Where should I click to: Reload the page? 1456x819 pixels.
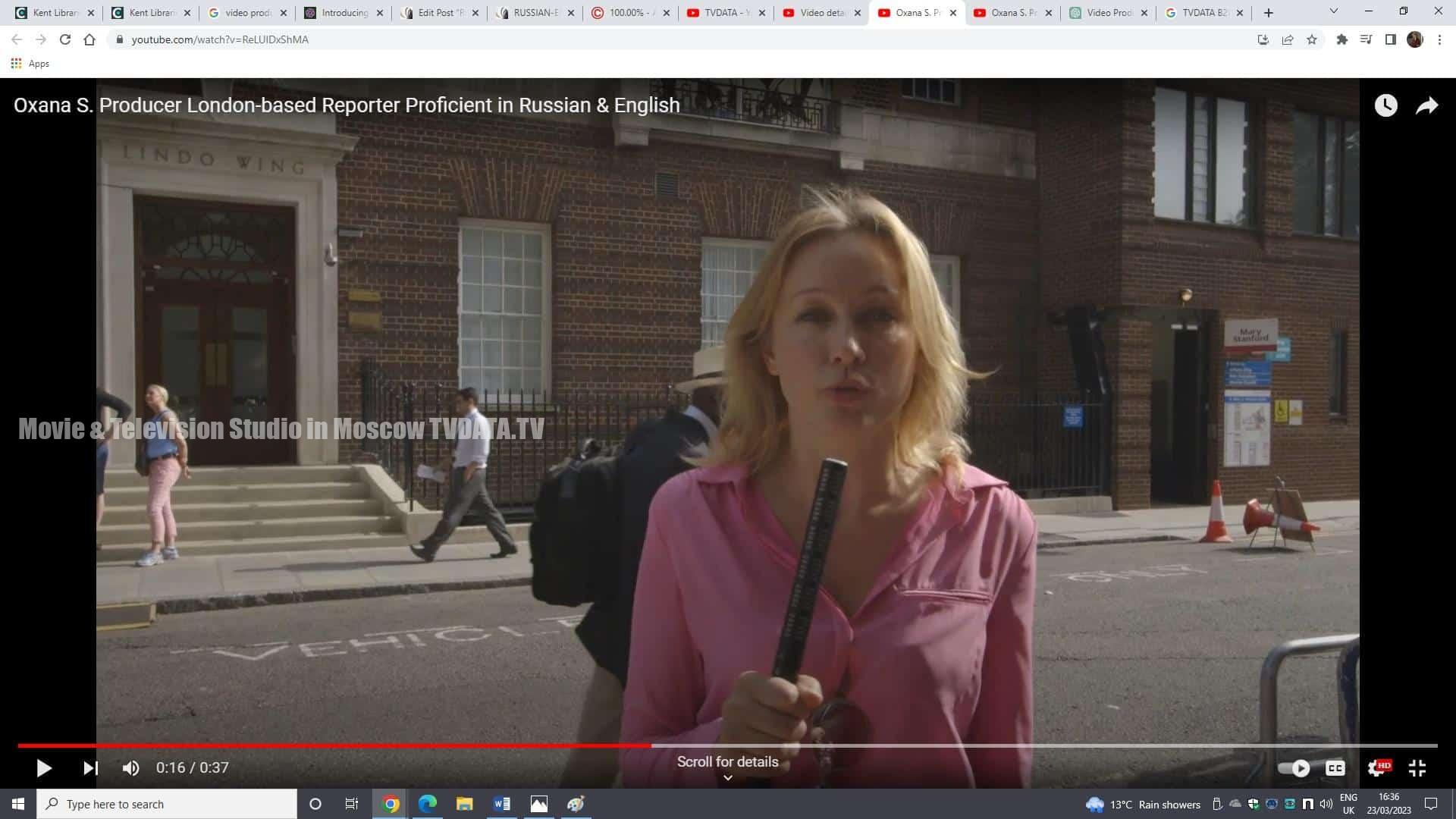click(65, 39)
